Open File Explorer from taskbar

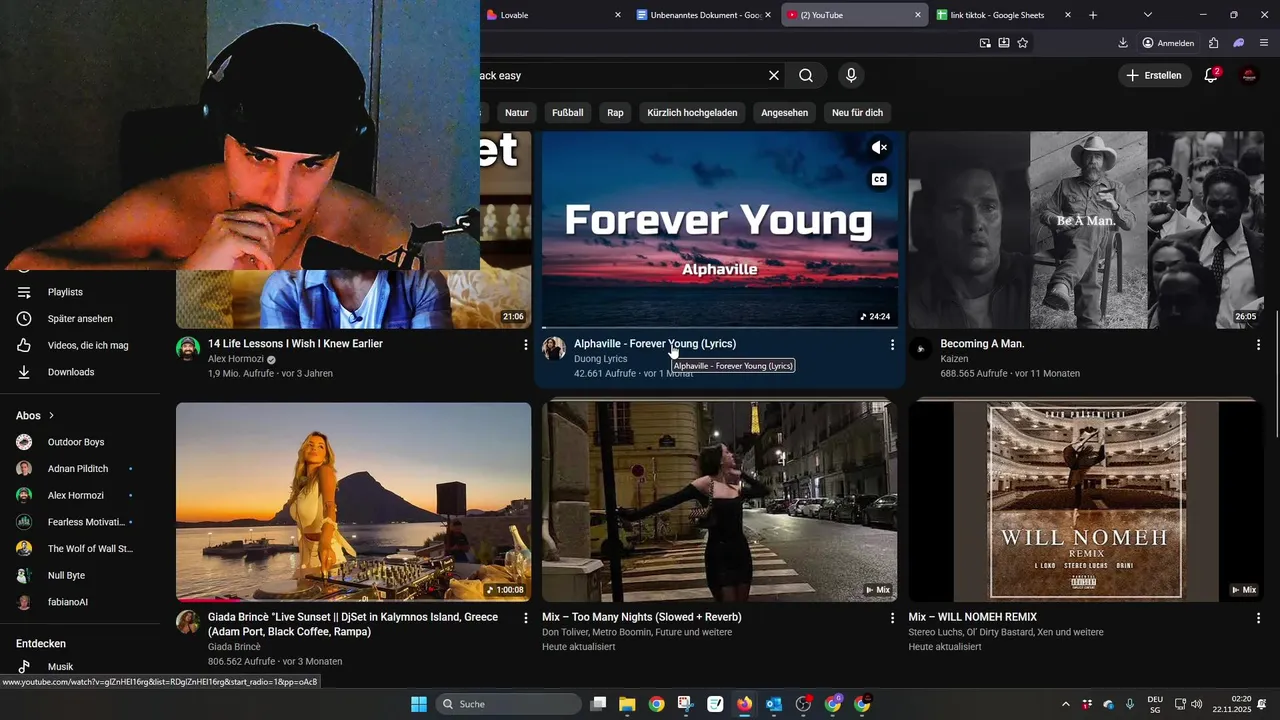(x=627, y=704)
